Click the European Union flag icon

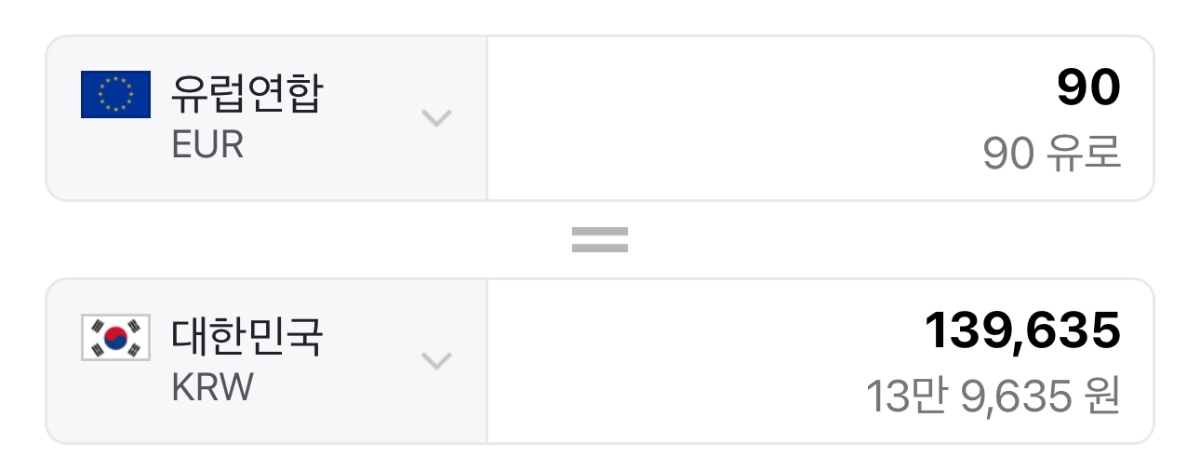115,95
